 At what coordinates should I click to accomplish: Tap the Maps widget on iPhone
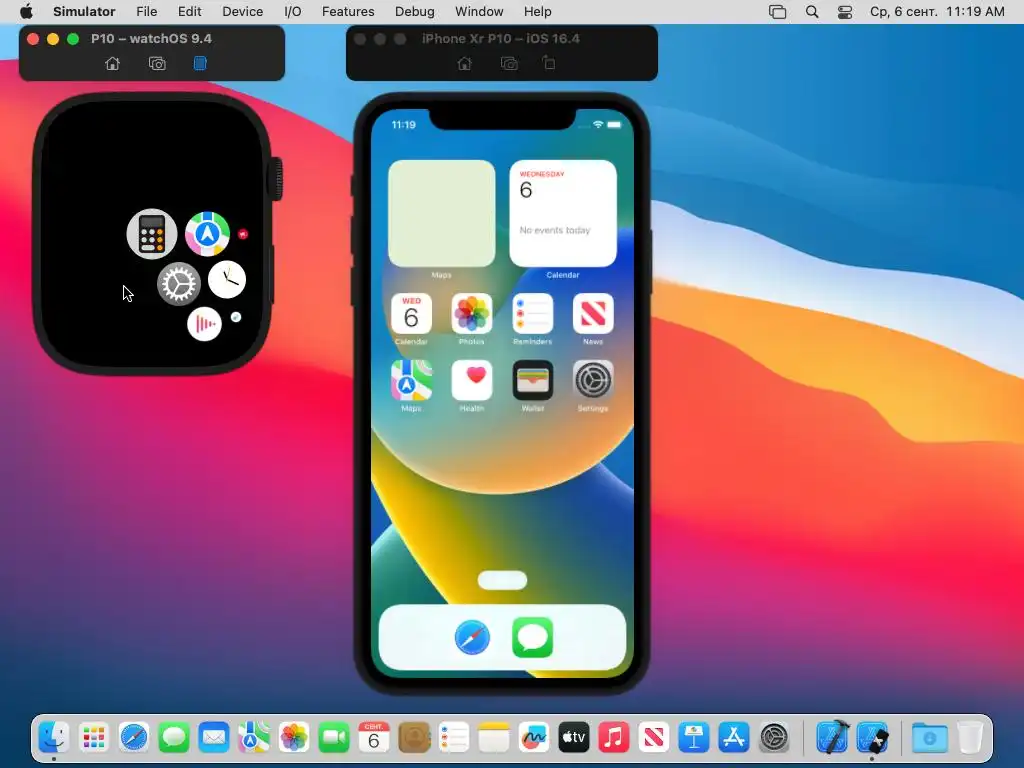tap(441, 213)
